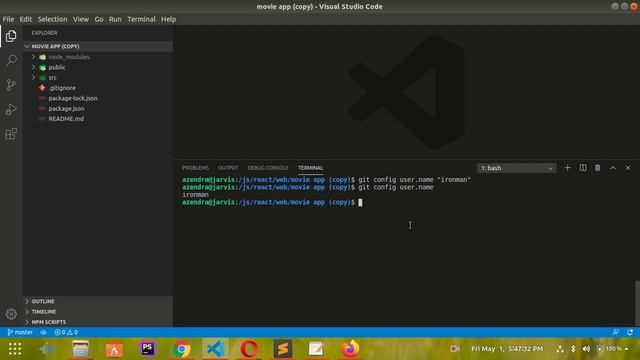The width and height of the screenshot is (640, 360).
Task: Expand the NPM SCRIPTS section
Action: pos(98,322)
